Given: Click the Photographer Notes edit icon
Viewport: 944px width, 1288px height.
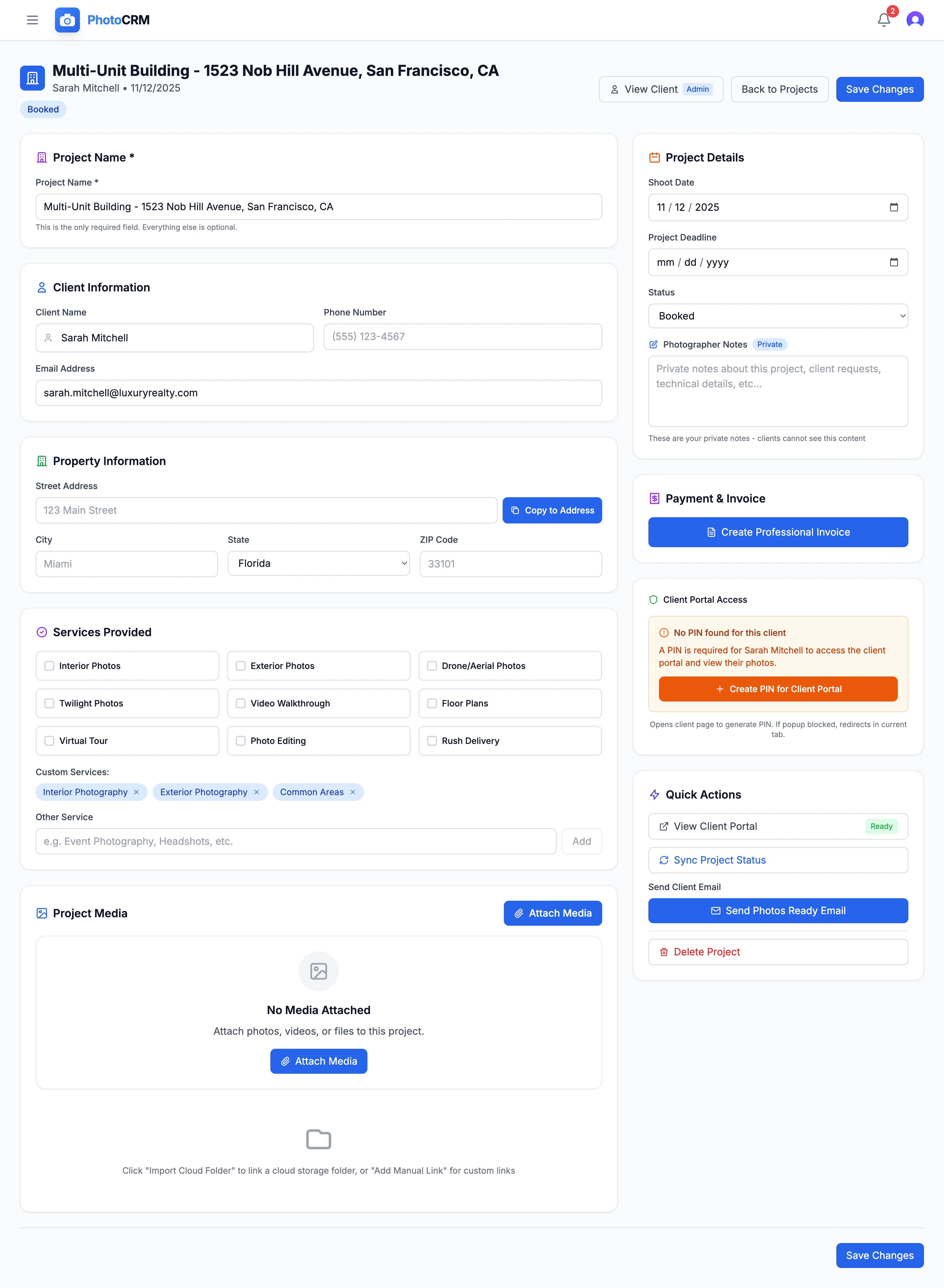Looking at the screenshot, I should [653, 344].
